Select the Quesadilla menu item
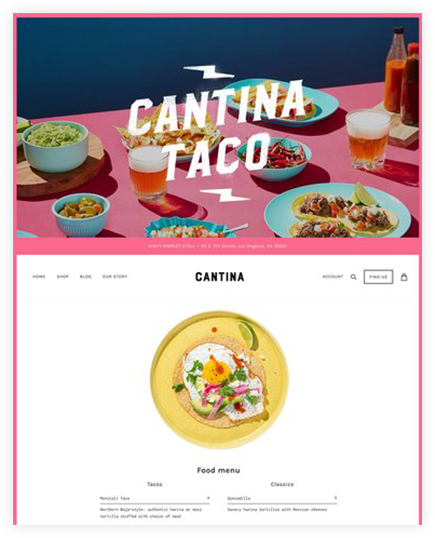 pos(282,498)
